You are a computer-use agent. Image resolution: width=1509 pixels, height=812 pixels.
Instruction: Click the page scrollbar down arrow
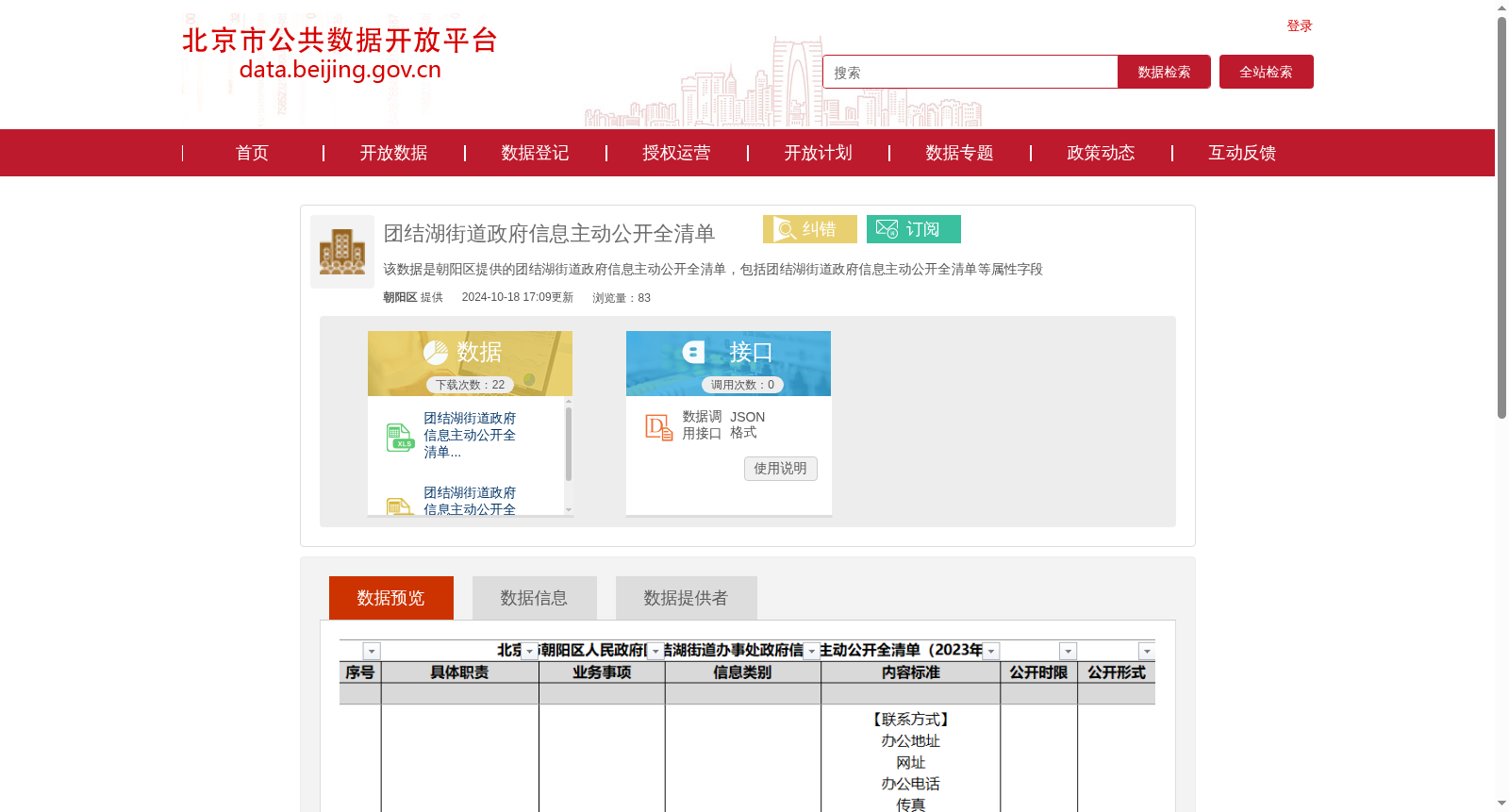click(1501, 804)
